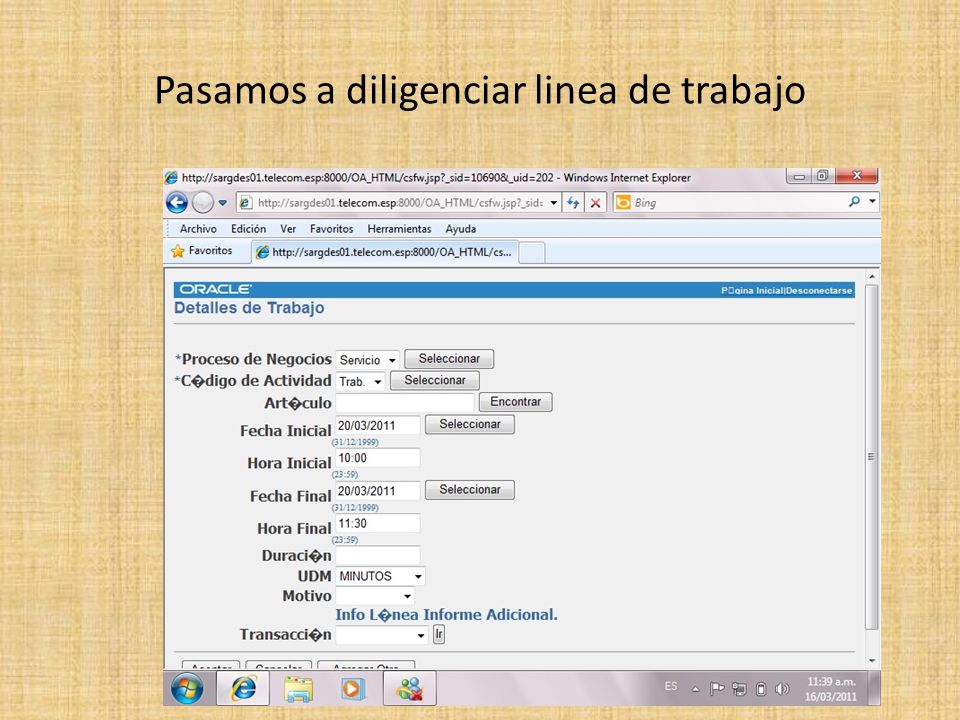The height and width of the screenshot is (720, 960).
Task: Click the Show desktop strip on taskbar
Action: pos(874,688)
